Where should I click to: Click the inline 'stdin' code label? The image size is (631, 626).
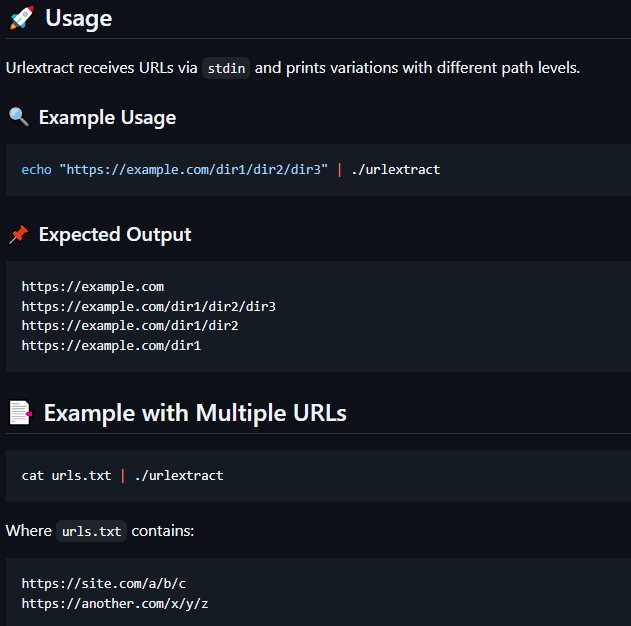[x=226, y=68]
